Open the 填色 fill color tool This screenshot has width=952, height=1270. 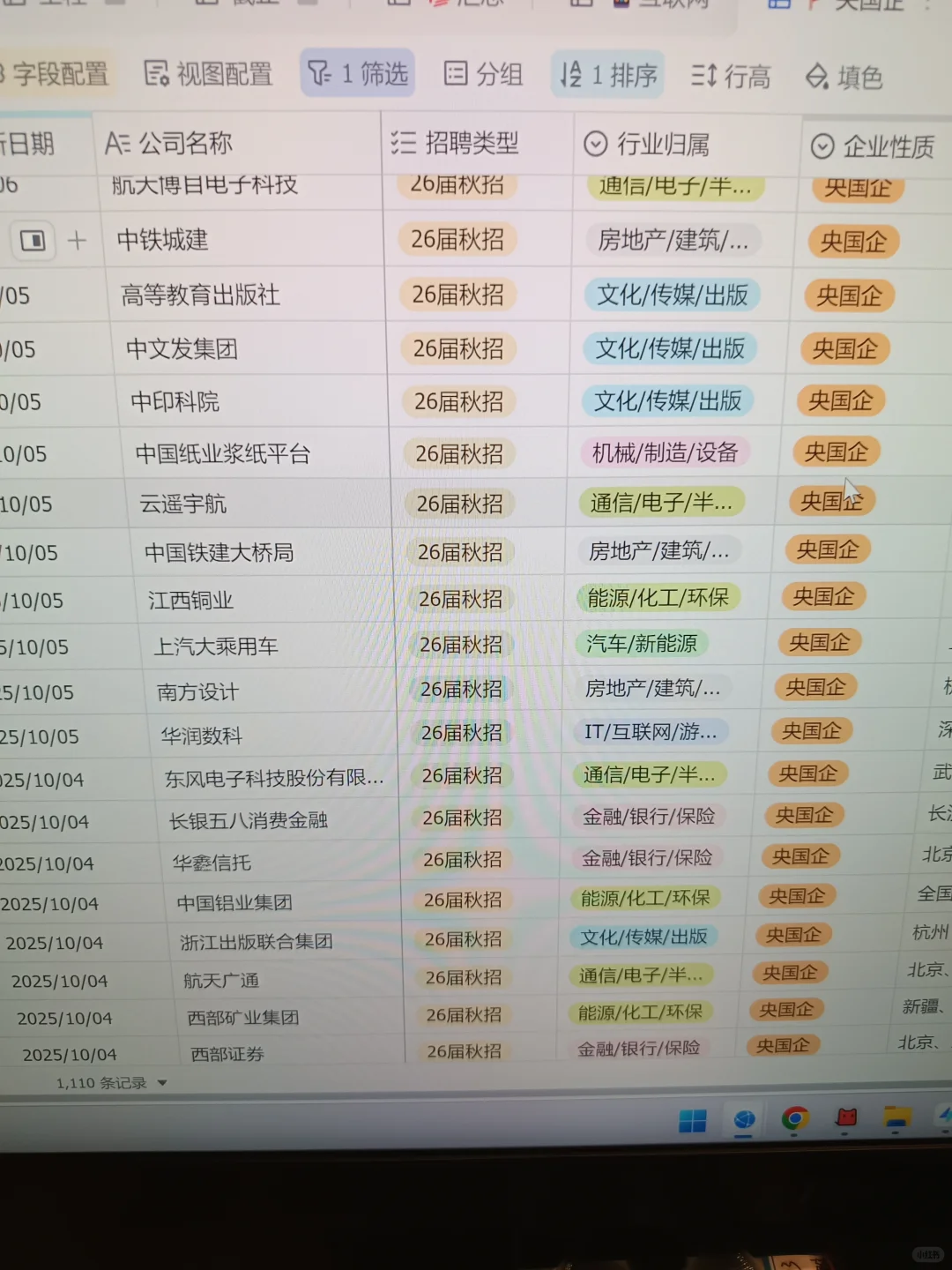[x=844, y=78]
